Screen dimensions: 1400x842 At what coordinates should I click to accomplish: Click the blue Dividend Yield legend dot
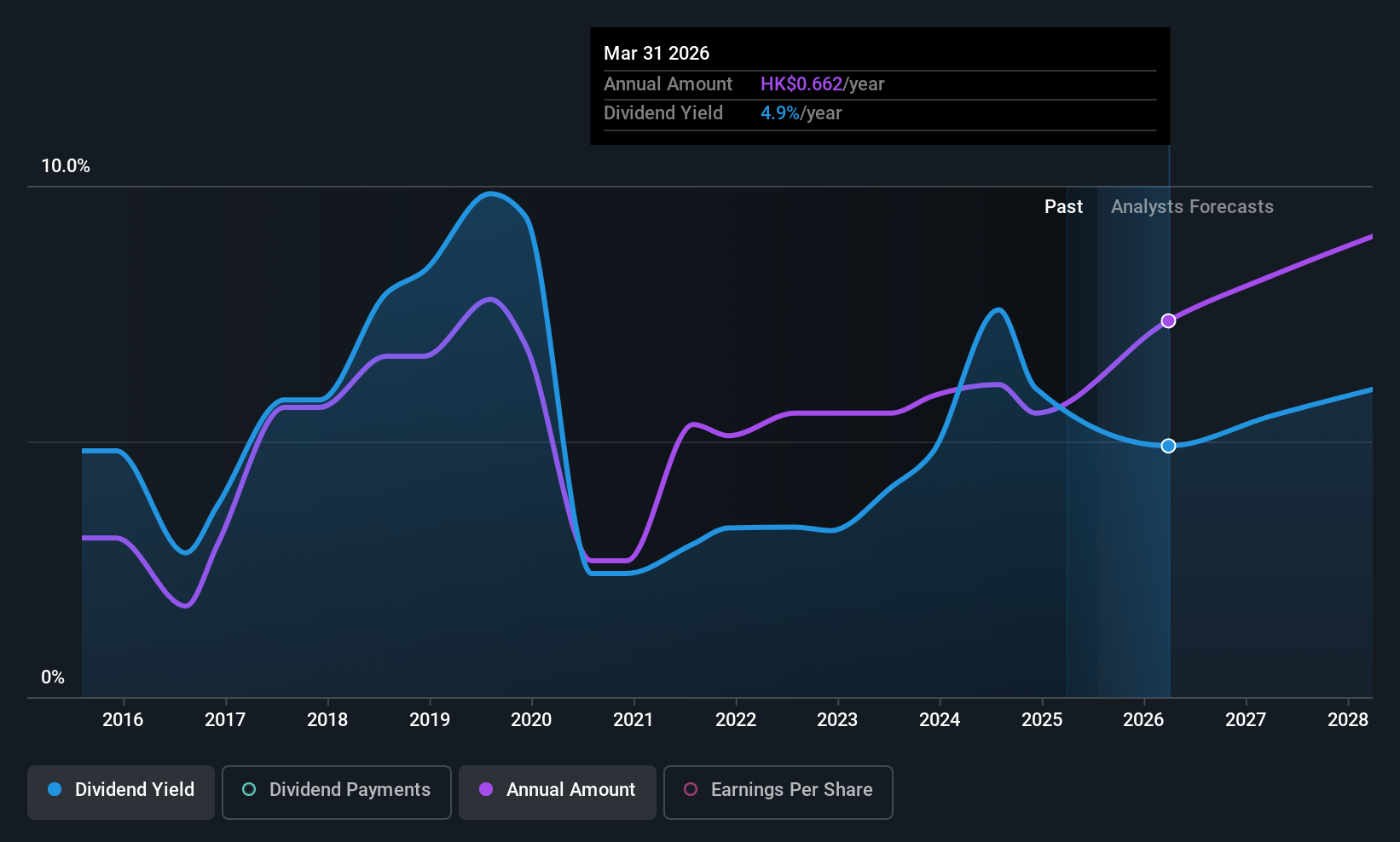coord(55,789)
